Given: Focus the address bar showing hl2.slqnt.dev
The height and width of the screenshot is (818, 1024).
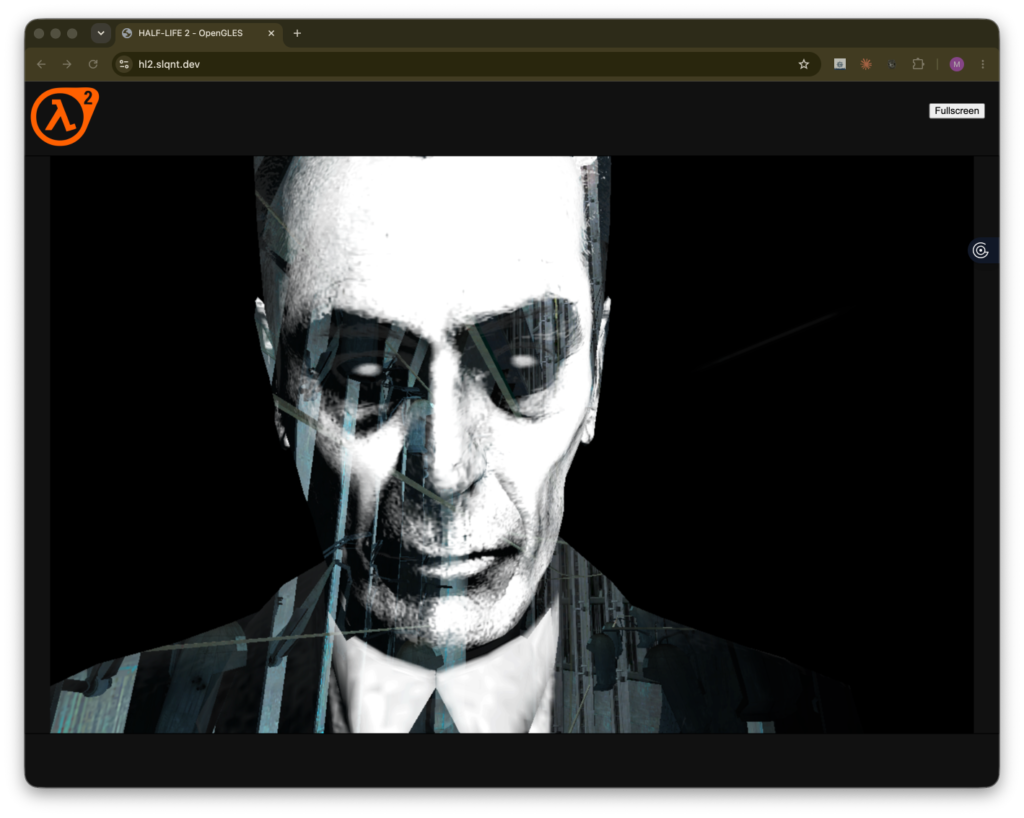Looking at the screenshot, I should tap(466, 64).
